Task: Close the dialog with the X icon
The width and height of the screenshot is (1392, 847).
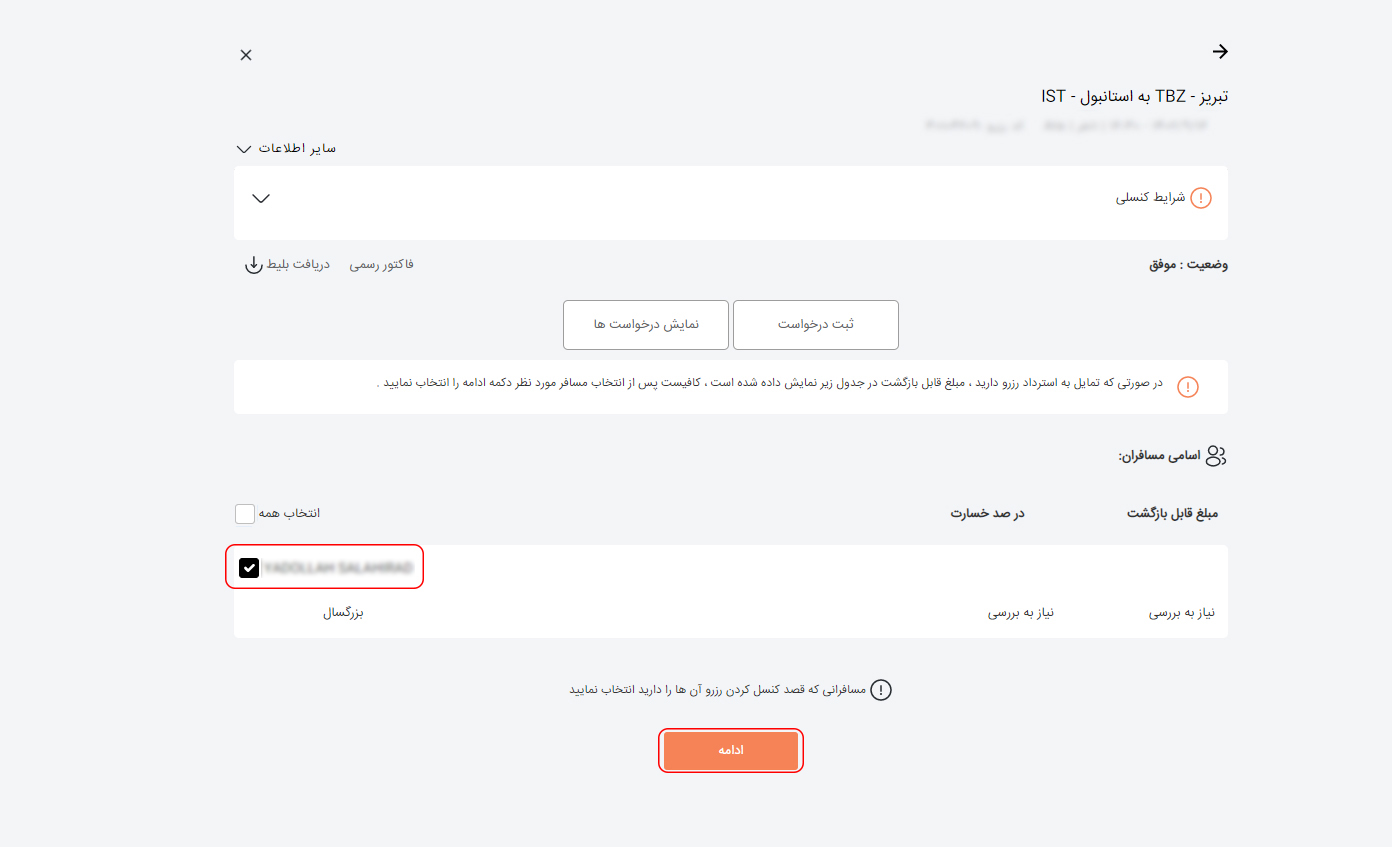Action: coord(246,55)
